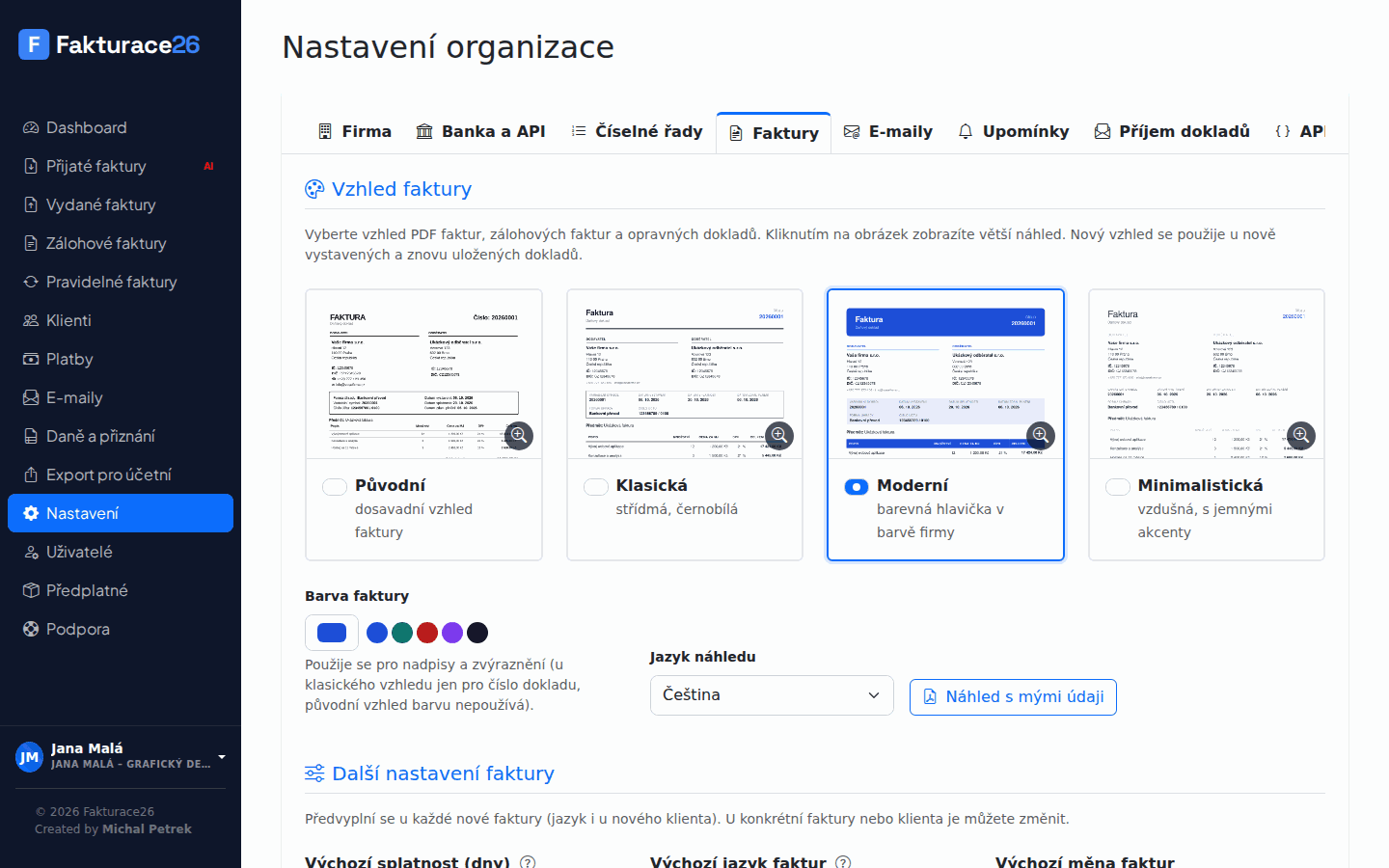The height and width of the screenshot is (868, 1389).
Task: Click the Platby sidebar icon
Action: coord(31,359)
